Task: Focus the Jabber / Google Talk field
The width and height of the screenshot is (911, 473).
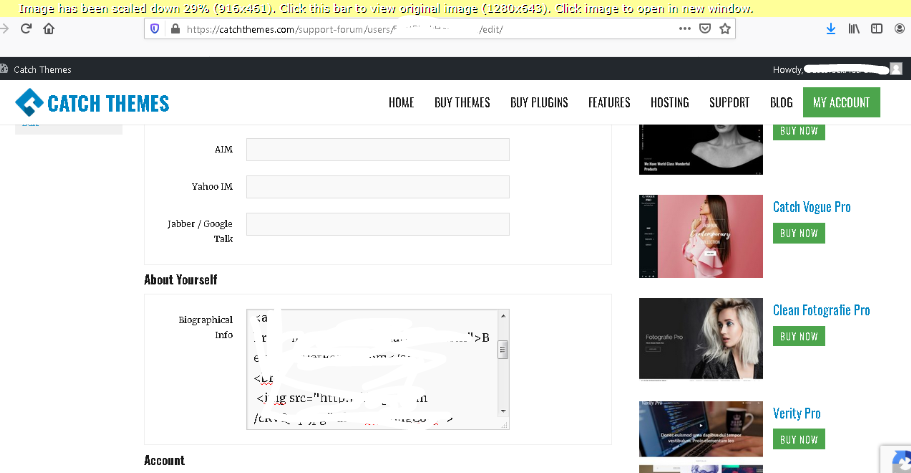Action: pos(378,224)
